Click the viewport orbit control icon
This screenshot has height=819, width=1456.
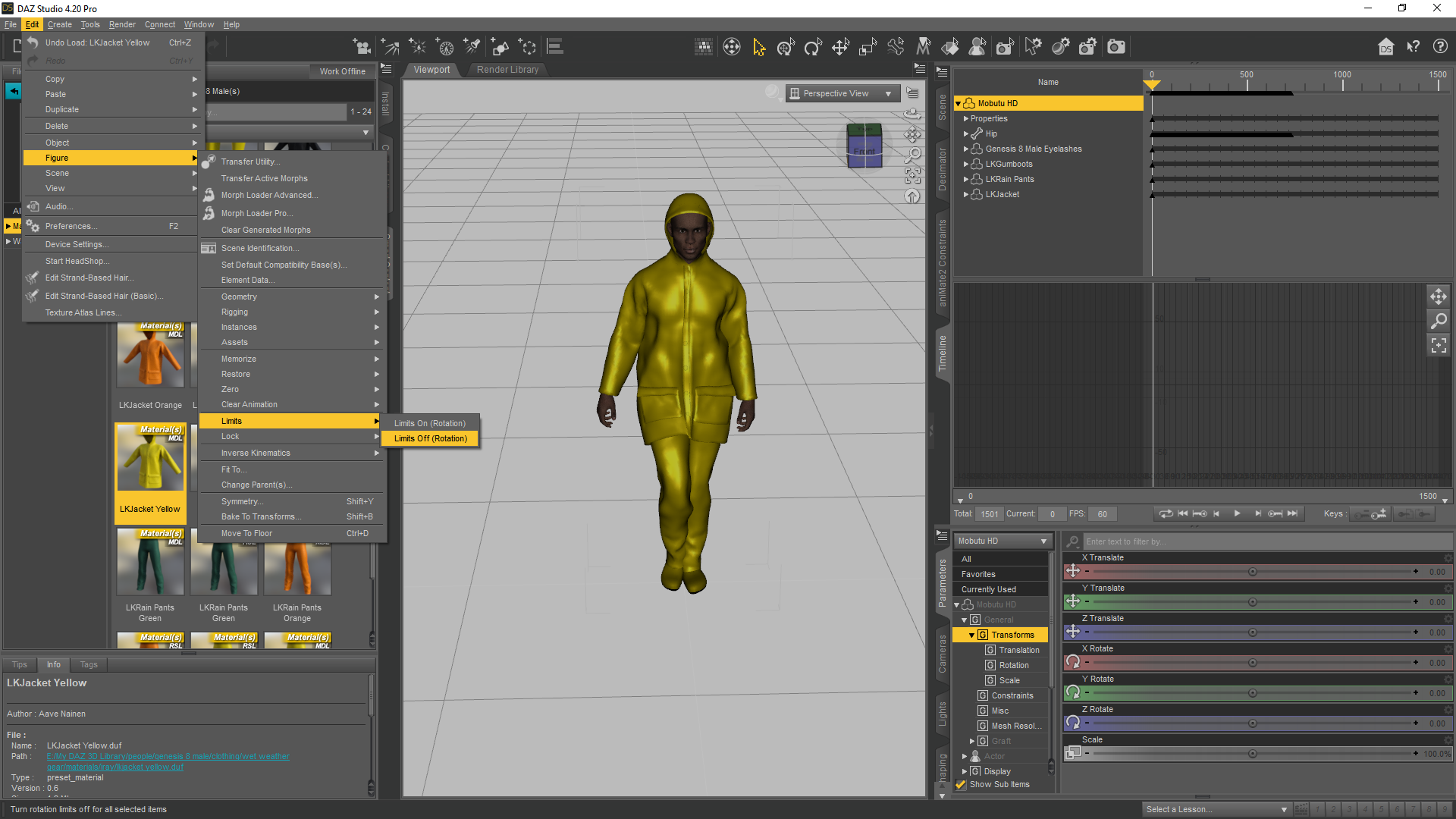(912, 115)
